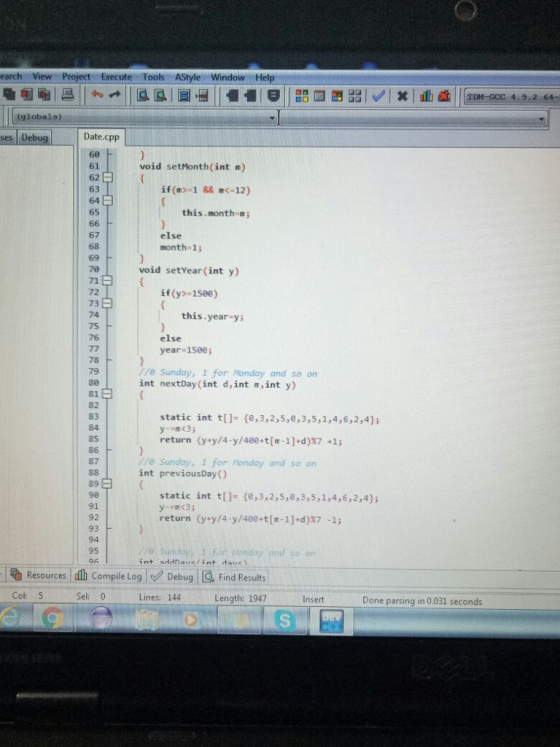Image resolution: width=560 pixels, height=747 pixels.
Task: Click line number 94 in the gutter
Action: (93, 540)
